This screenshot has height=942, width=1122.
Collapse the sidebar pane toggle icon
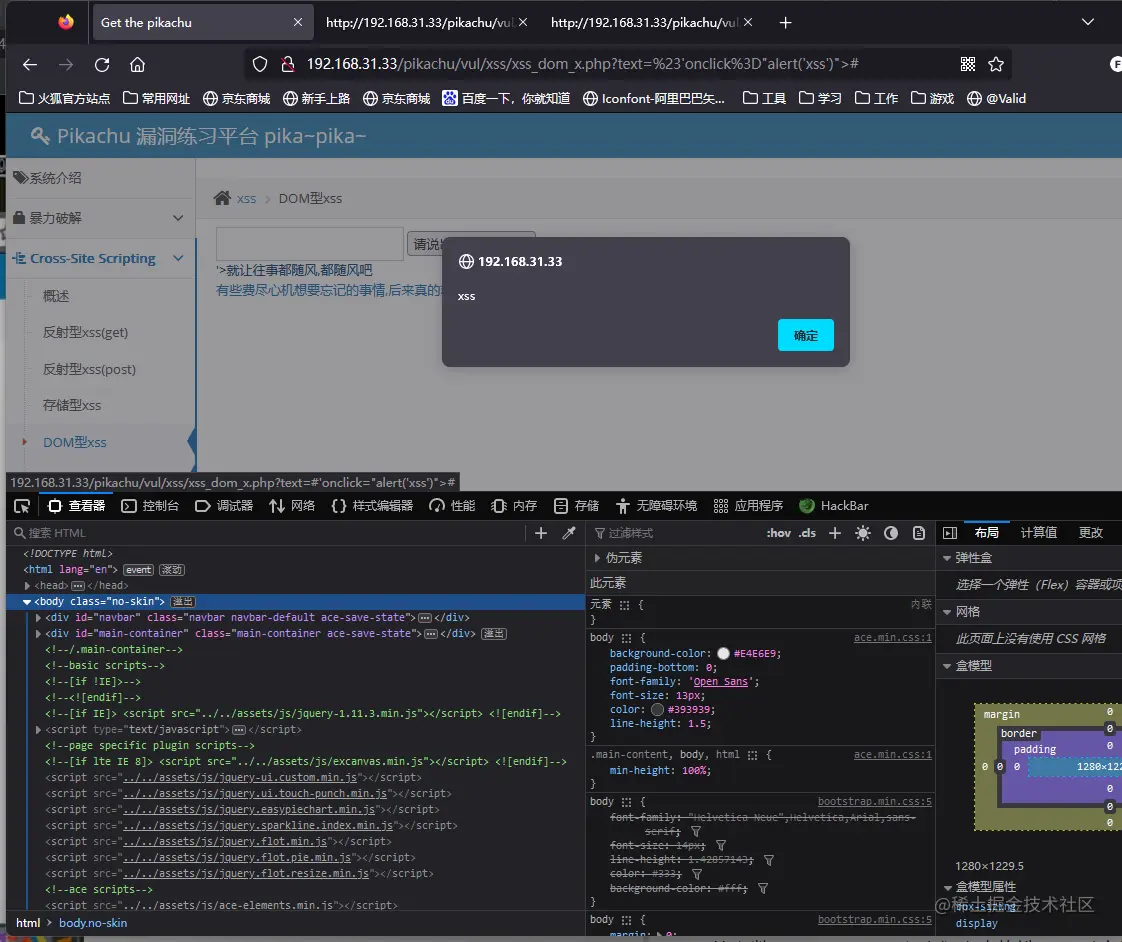(x=950, y=533)
